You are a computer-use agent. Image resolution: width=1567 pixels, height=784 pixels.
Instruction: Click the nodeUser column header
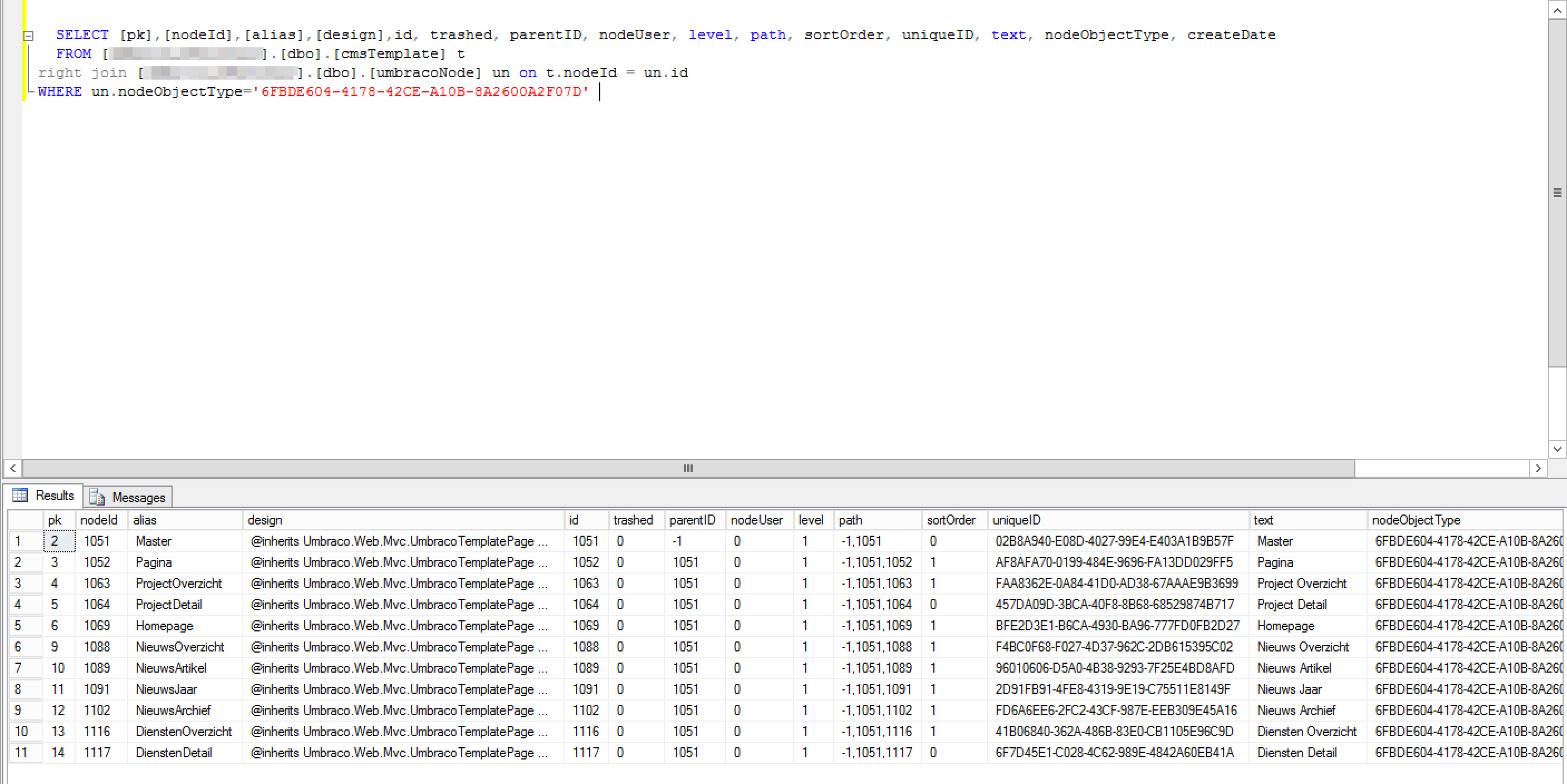click(759, 520)
